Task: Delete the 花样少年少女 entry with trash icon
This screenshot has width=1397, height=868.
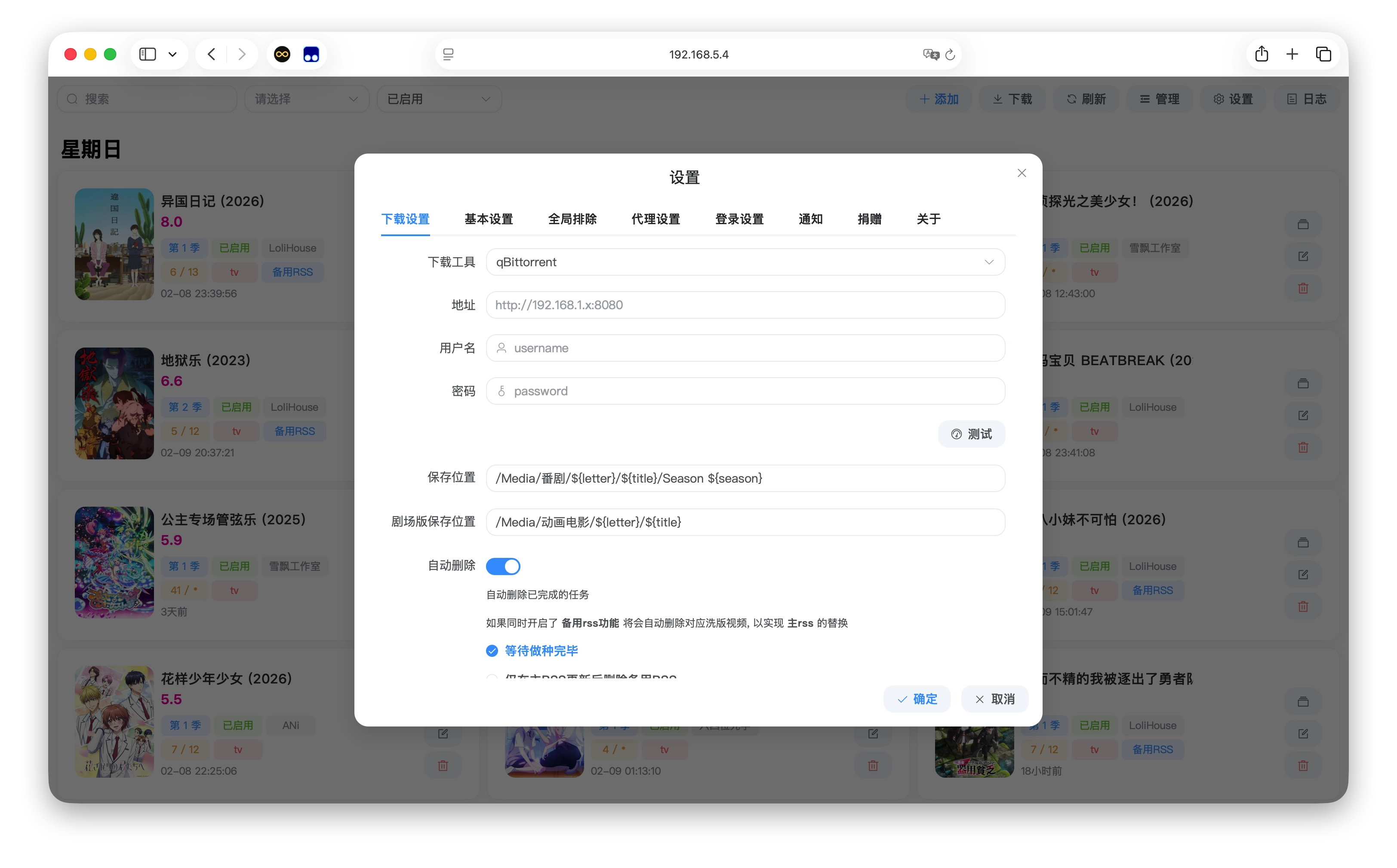Action: tap(442, 765)
